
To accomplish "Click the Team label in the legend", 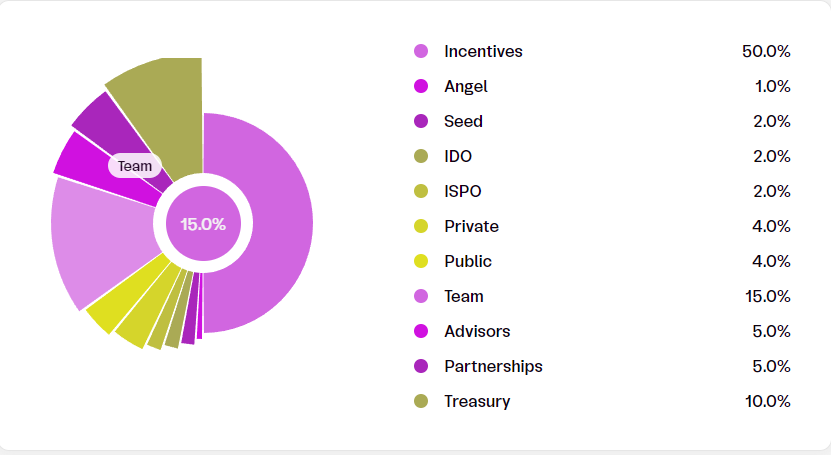I will click(464, 296).
